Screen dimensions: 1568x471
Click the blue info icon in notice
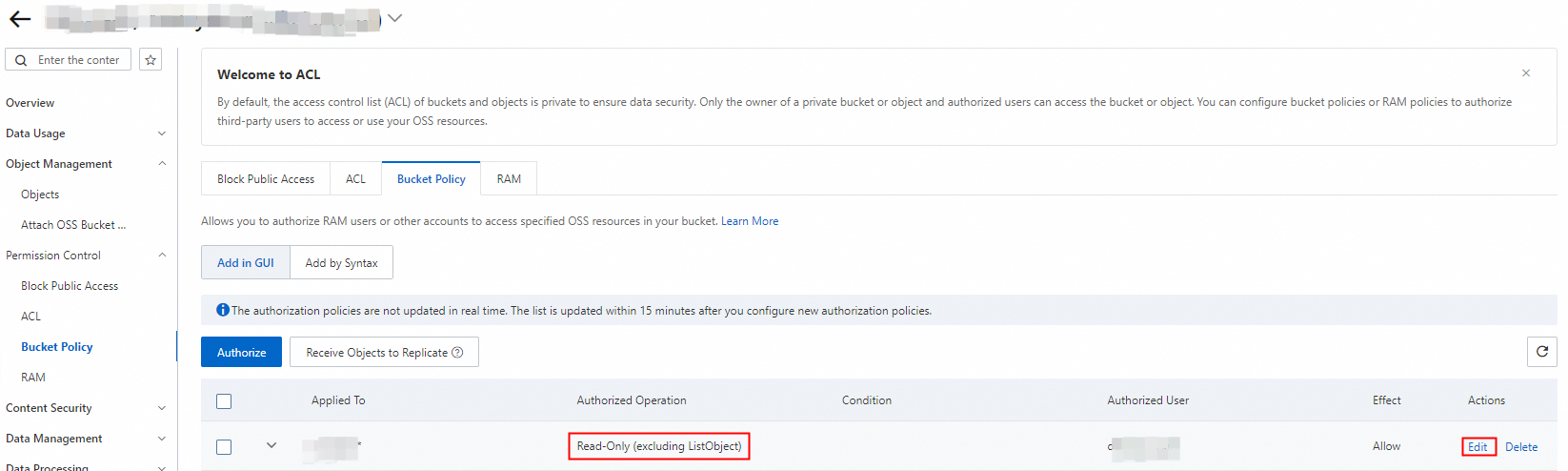tap(223, 310)
